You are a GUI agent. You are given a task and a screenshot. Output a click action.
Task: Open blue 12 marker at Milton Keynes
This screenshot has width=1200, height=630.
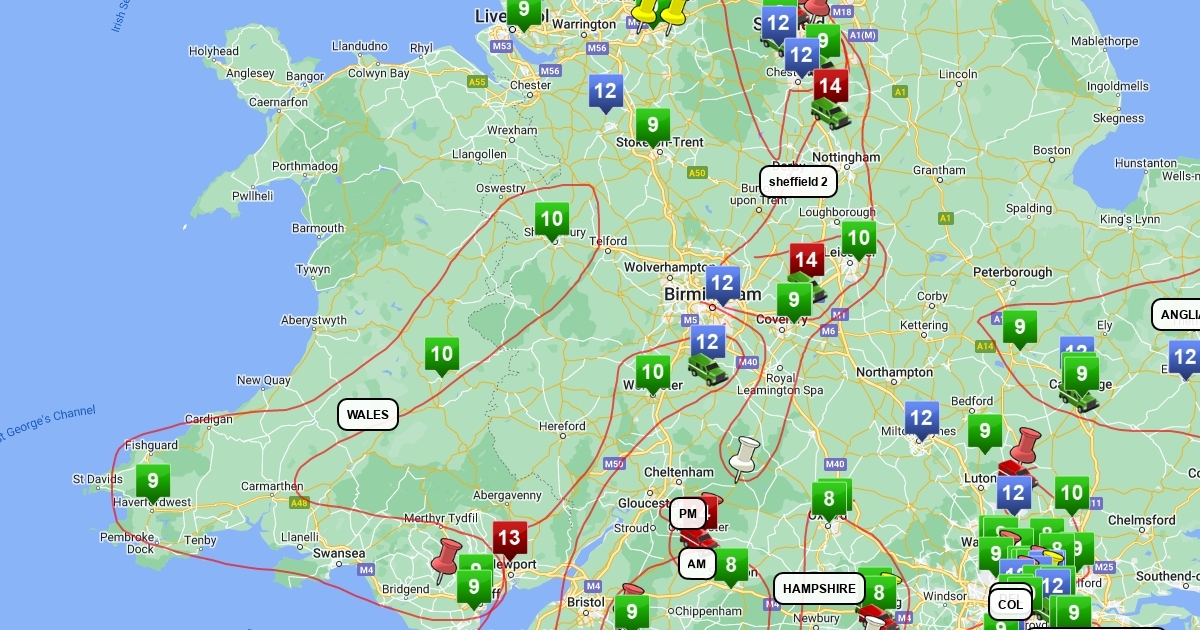(922, 420)
